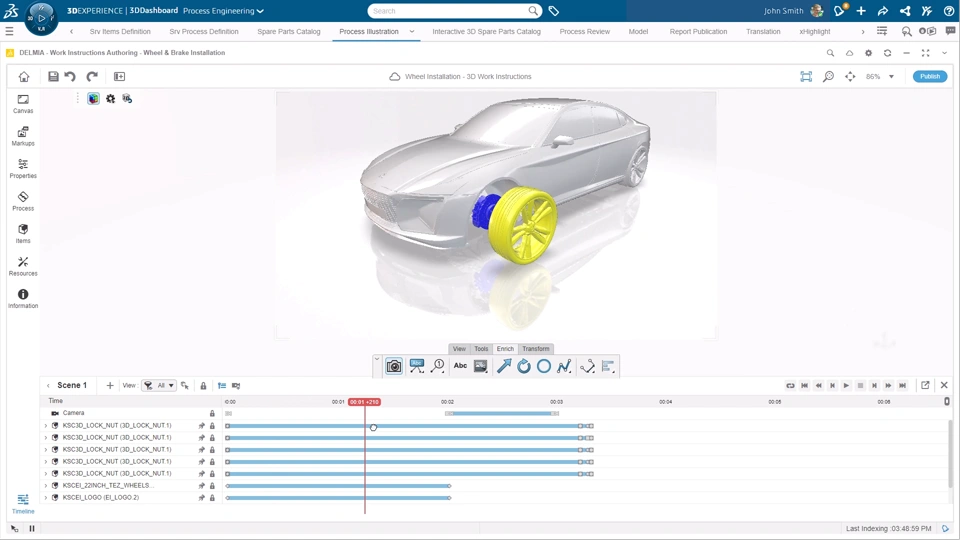Select the blue arrow markup tool
This screenshot has width=960, height=540.
pyautogui.click(x=504, y=366)
